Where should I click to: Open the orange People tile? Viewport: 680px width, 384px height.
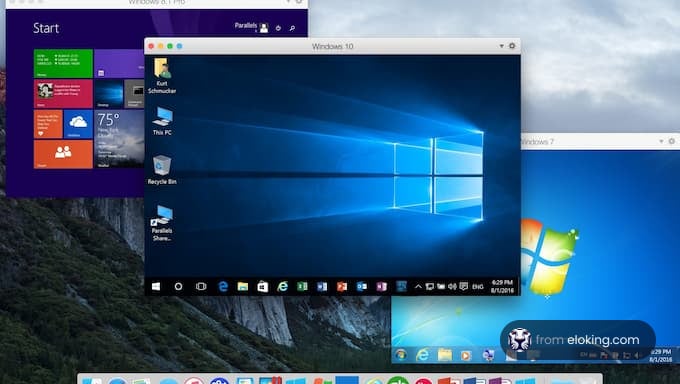tap(63, 154)
